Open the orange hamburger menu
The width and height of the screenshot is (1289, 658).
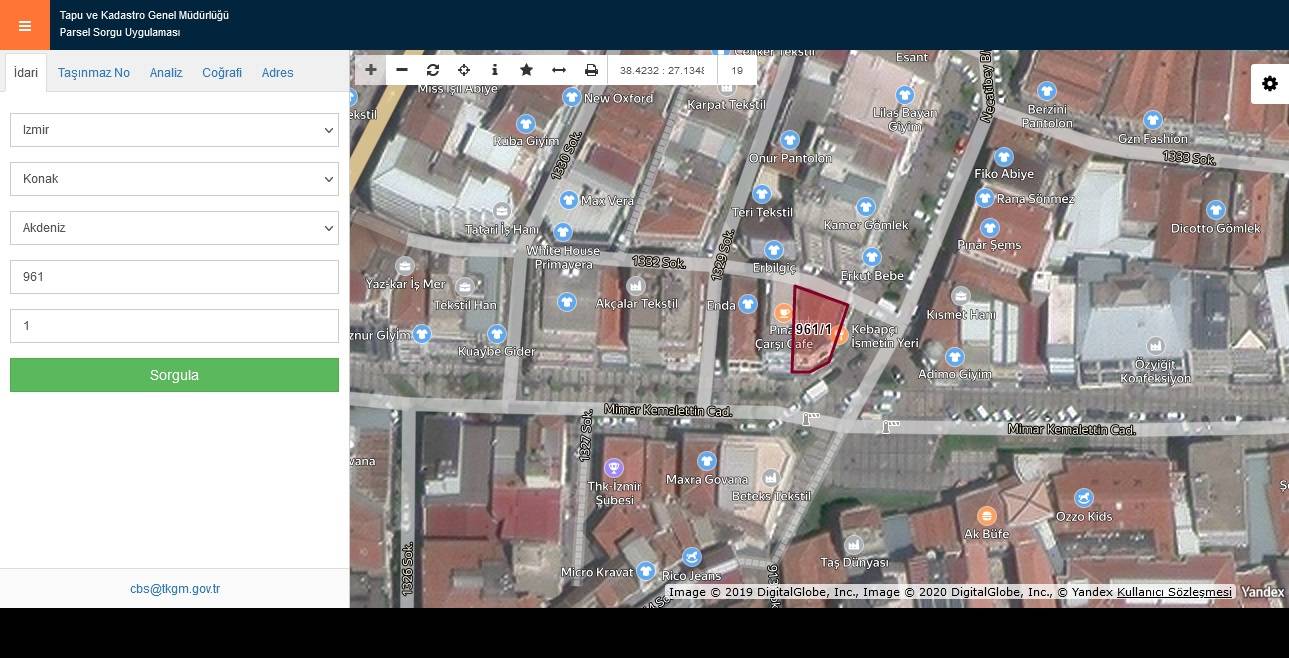point(25,26)
